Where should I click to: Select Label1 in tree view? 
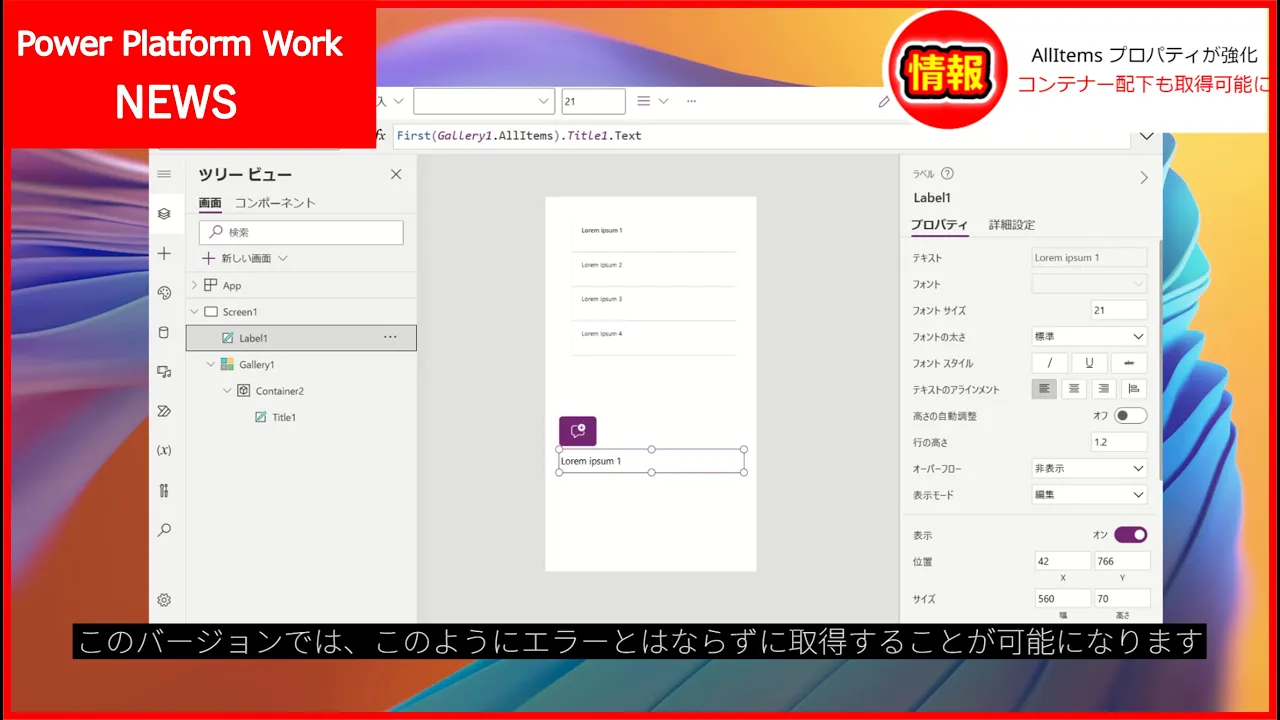pos(301,338)
